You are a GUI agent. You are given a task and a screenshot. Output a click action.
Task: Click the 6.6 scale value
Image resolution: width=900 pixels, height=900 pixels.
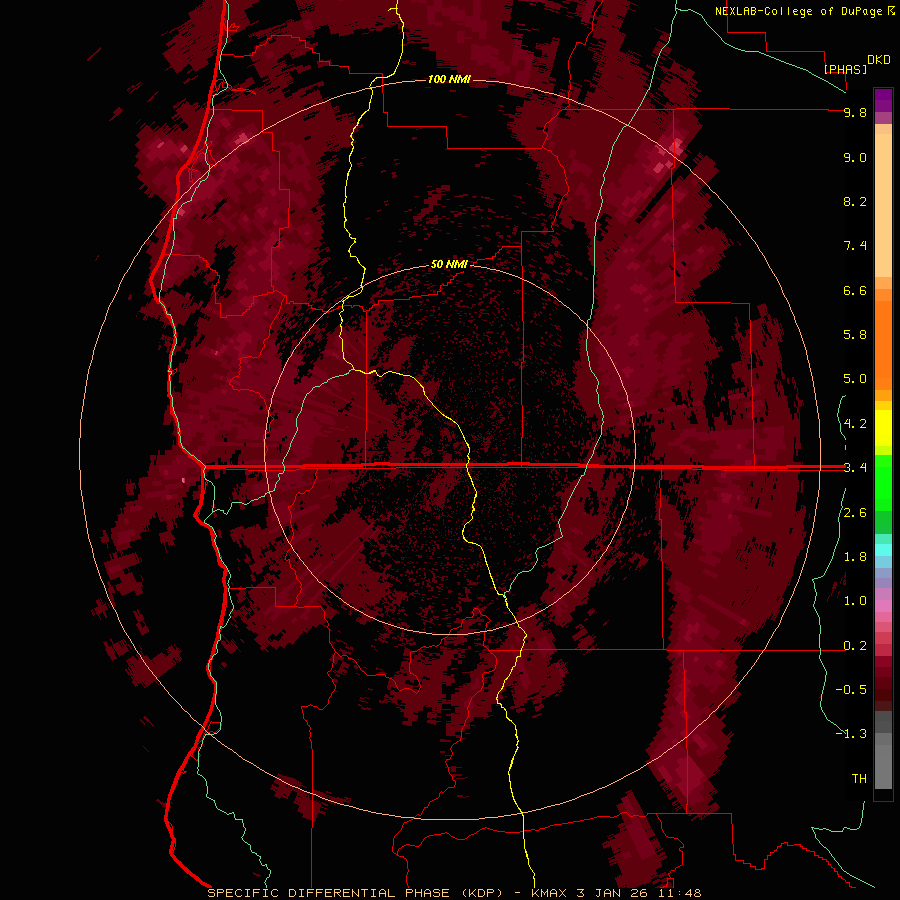[855, 290]
